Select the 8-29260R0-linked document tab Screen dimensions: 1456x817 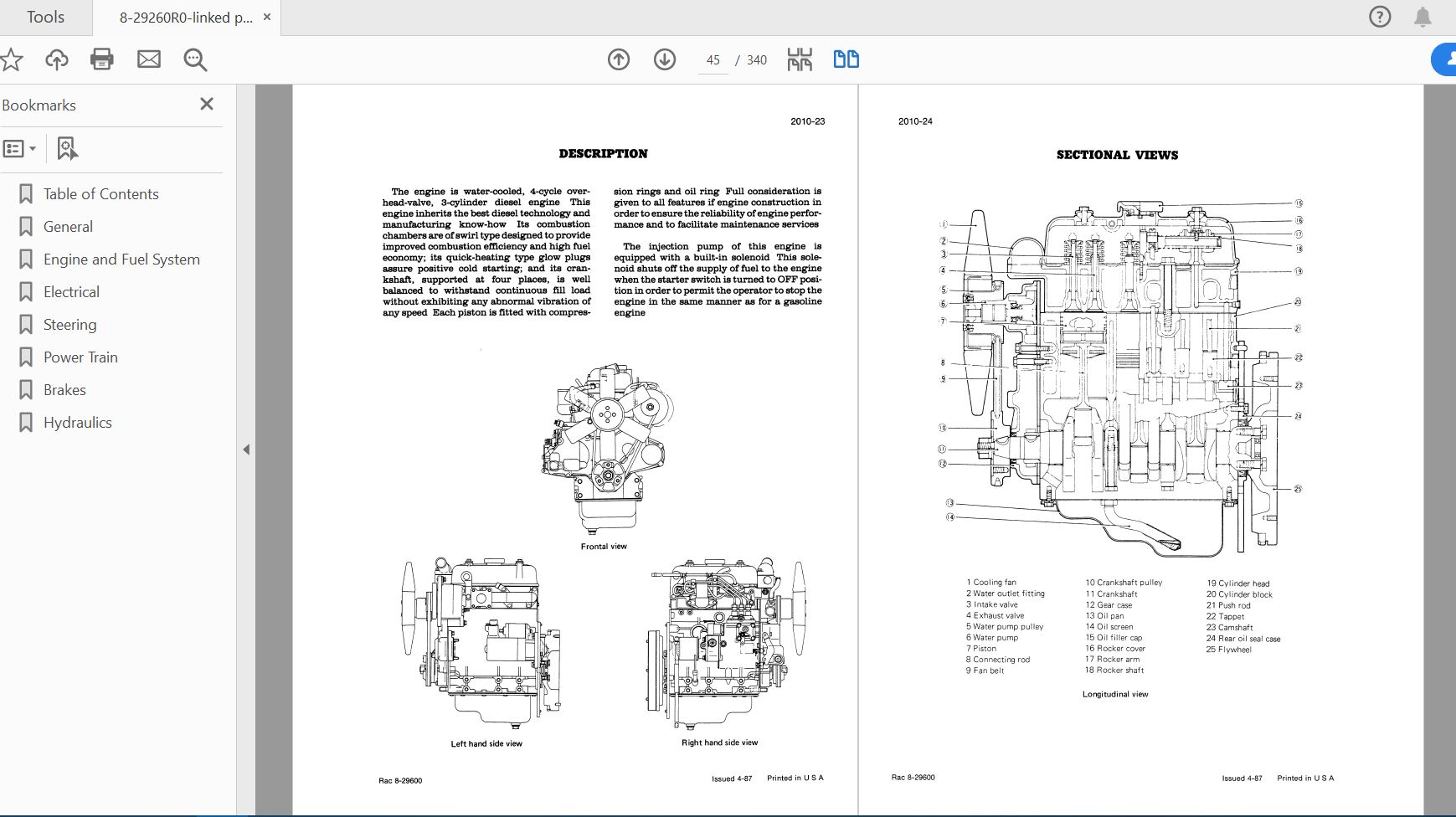tap(184, 16)
